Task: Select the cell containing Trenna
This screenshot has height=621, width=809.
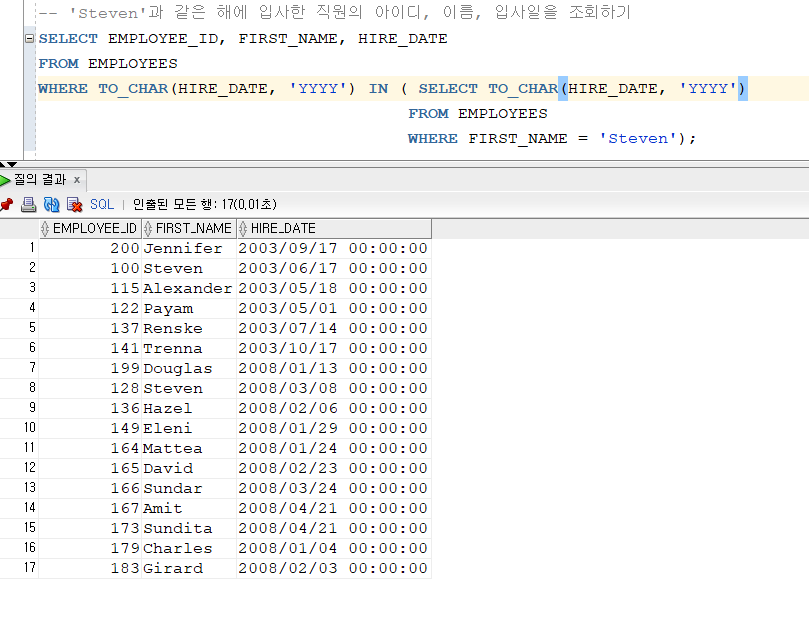Action: [189, 349]
